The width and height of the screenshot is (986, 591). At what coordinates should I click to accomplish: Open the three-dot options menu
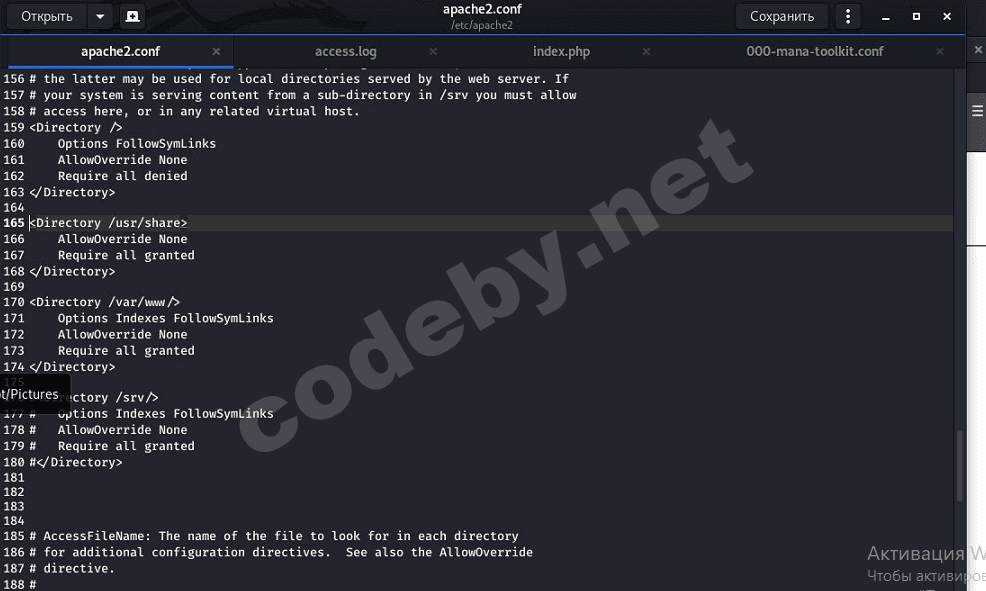pyautogui.click(x=848, y=16)
